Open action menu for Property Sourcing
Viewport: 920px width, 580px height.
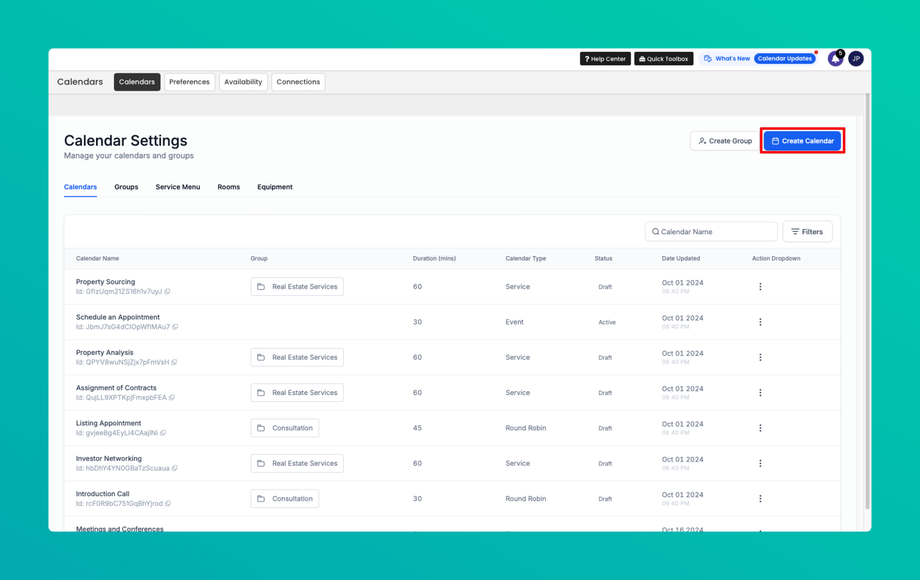(760, 287)
